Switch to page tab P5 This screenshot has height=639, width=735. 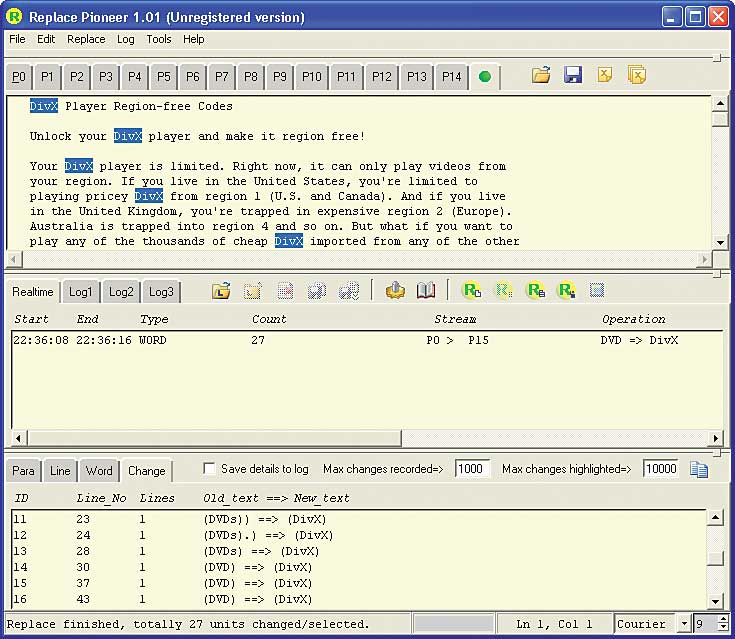(164, 77)
